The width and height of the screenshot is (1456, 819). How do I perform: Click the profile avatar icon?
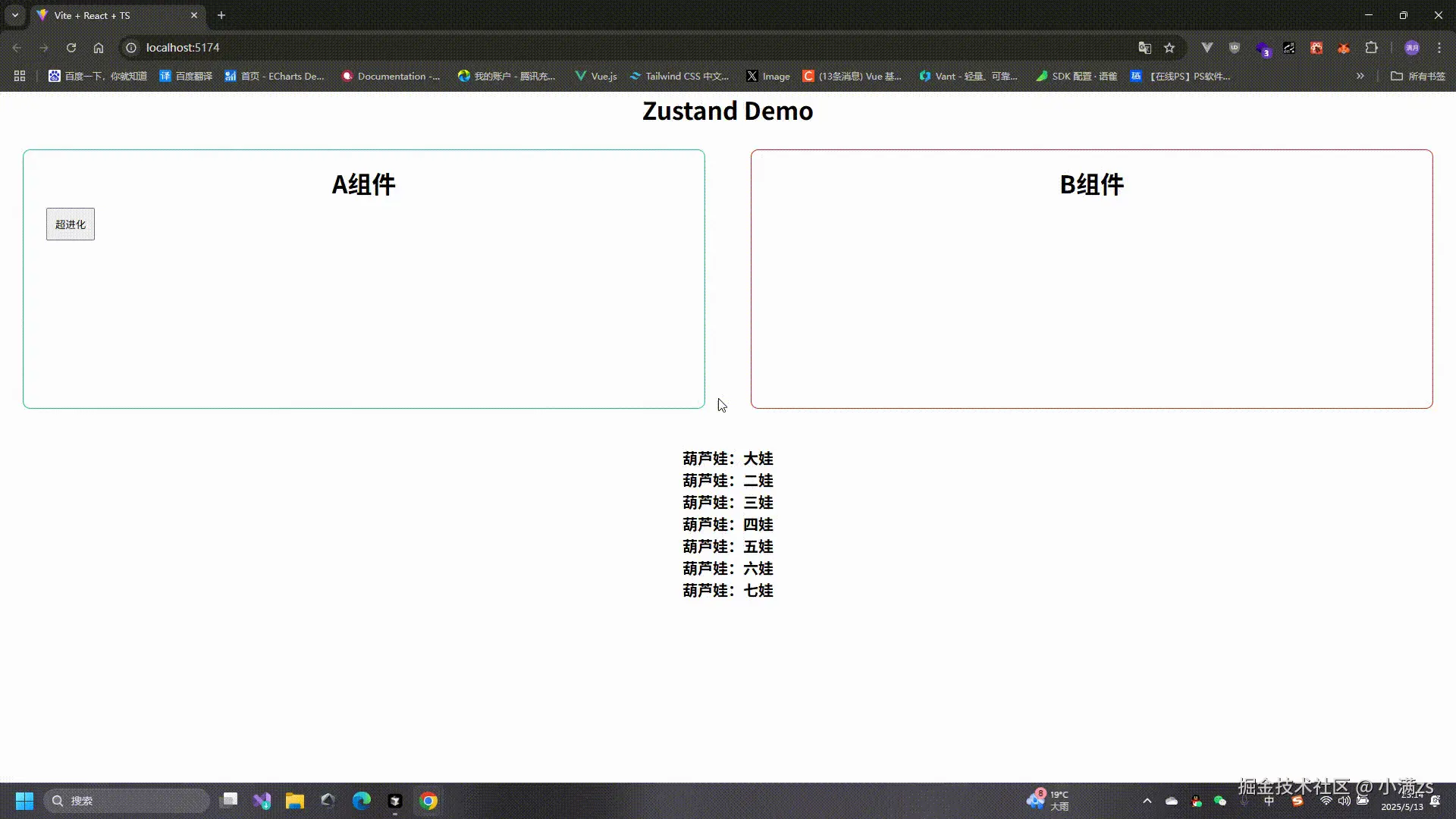(x=1412, y=48)
